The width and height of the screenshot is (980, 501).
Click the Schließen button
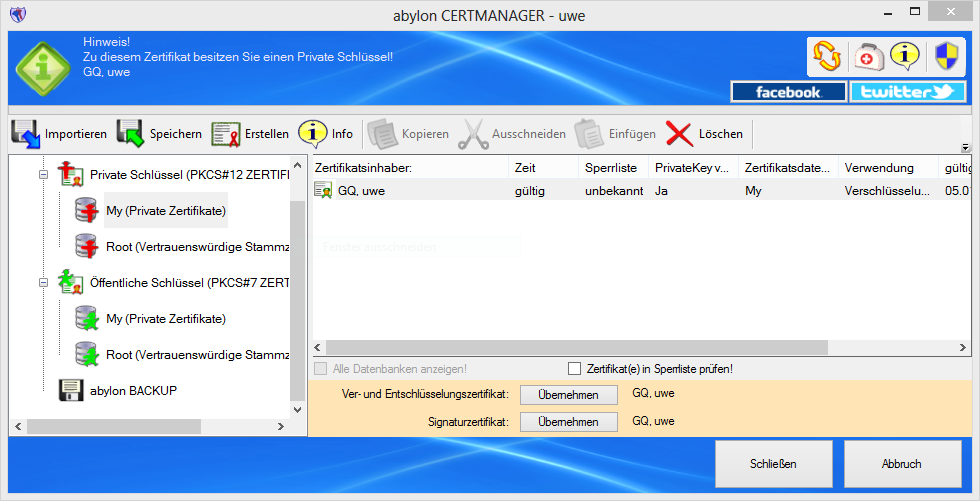[774, 464]
